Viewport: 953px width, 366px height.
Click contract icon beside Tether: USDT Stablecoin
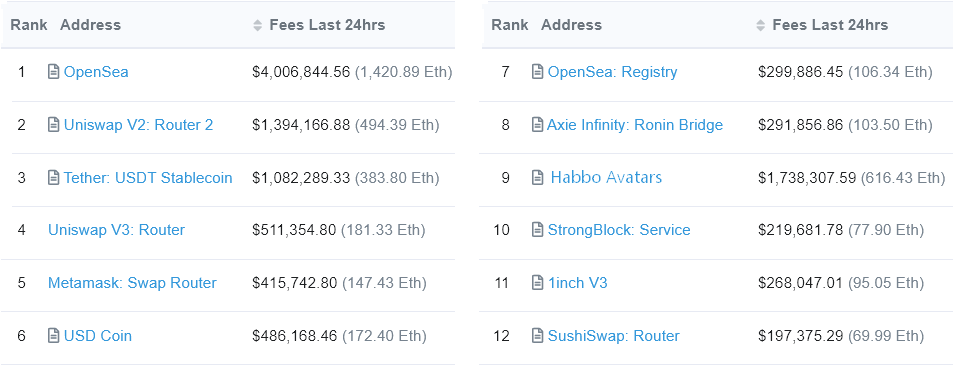53,178
